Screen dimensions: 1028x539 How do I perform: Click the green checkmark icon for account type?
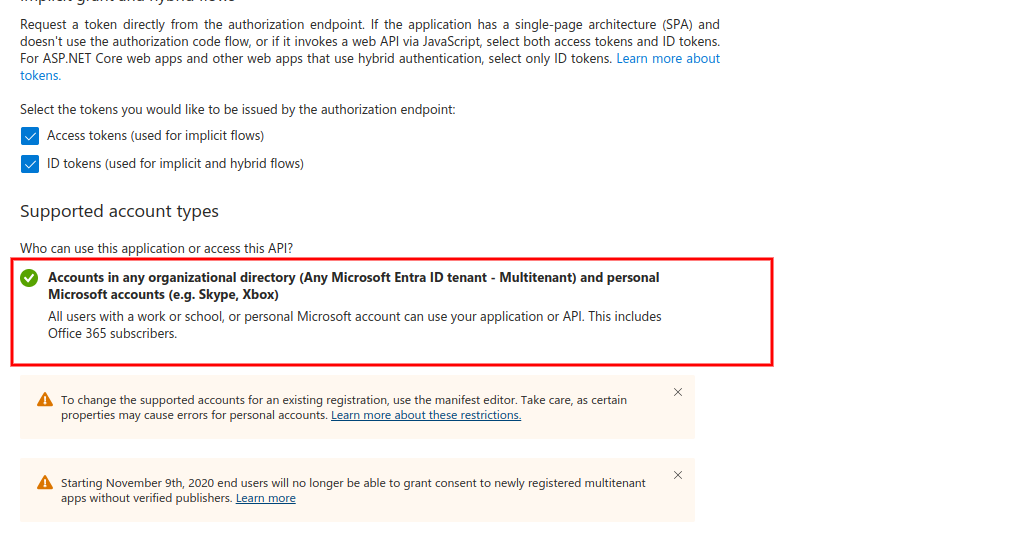pyautogui.click(x=29, y=278)
